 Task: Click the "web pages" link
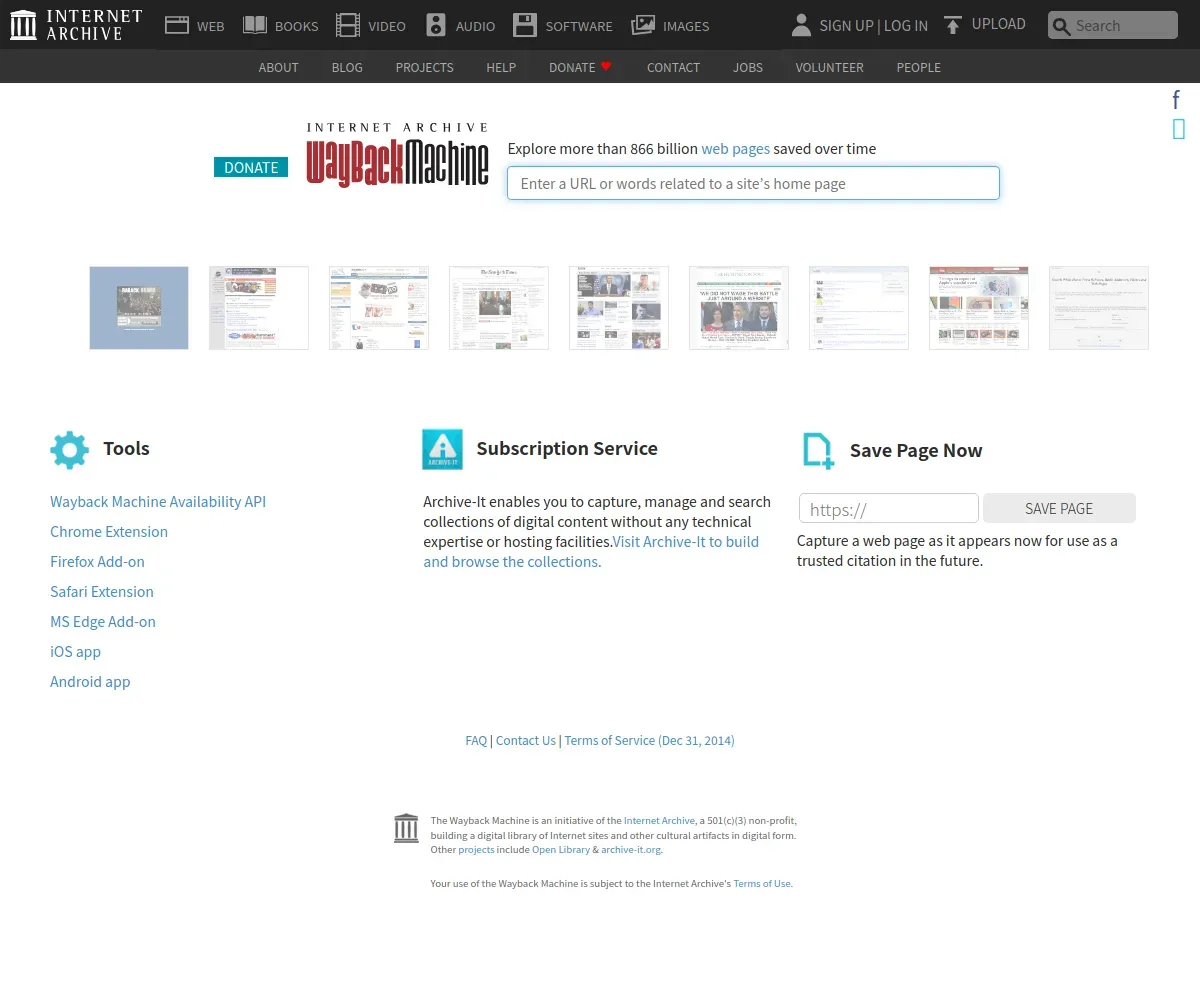735,148
